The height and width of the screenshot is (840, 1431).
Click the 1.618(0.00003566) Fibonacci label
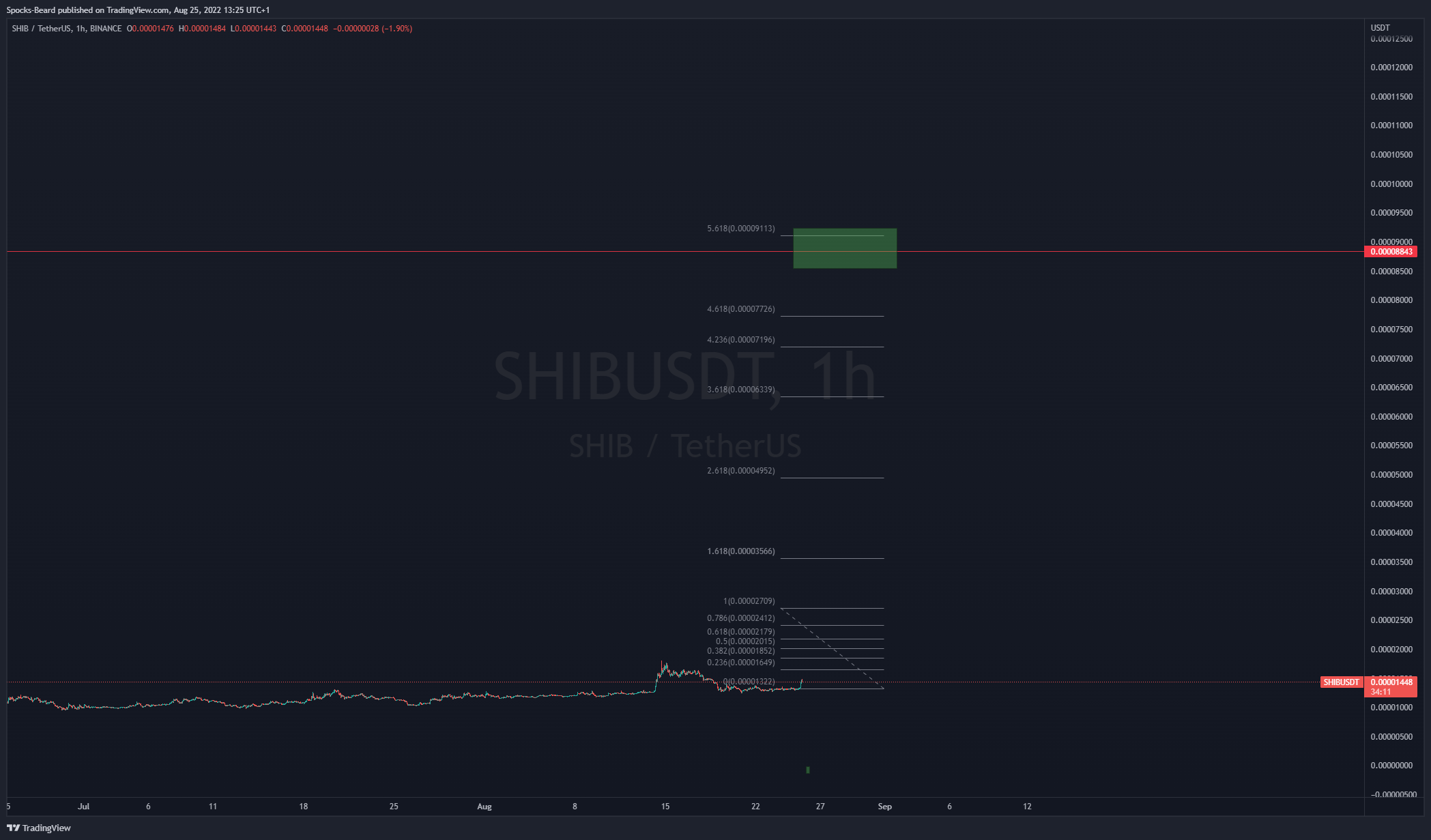point(741,551)
